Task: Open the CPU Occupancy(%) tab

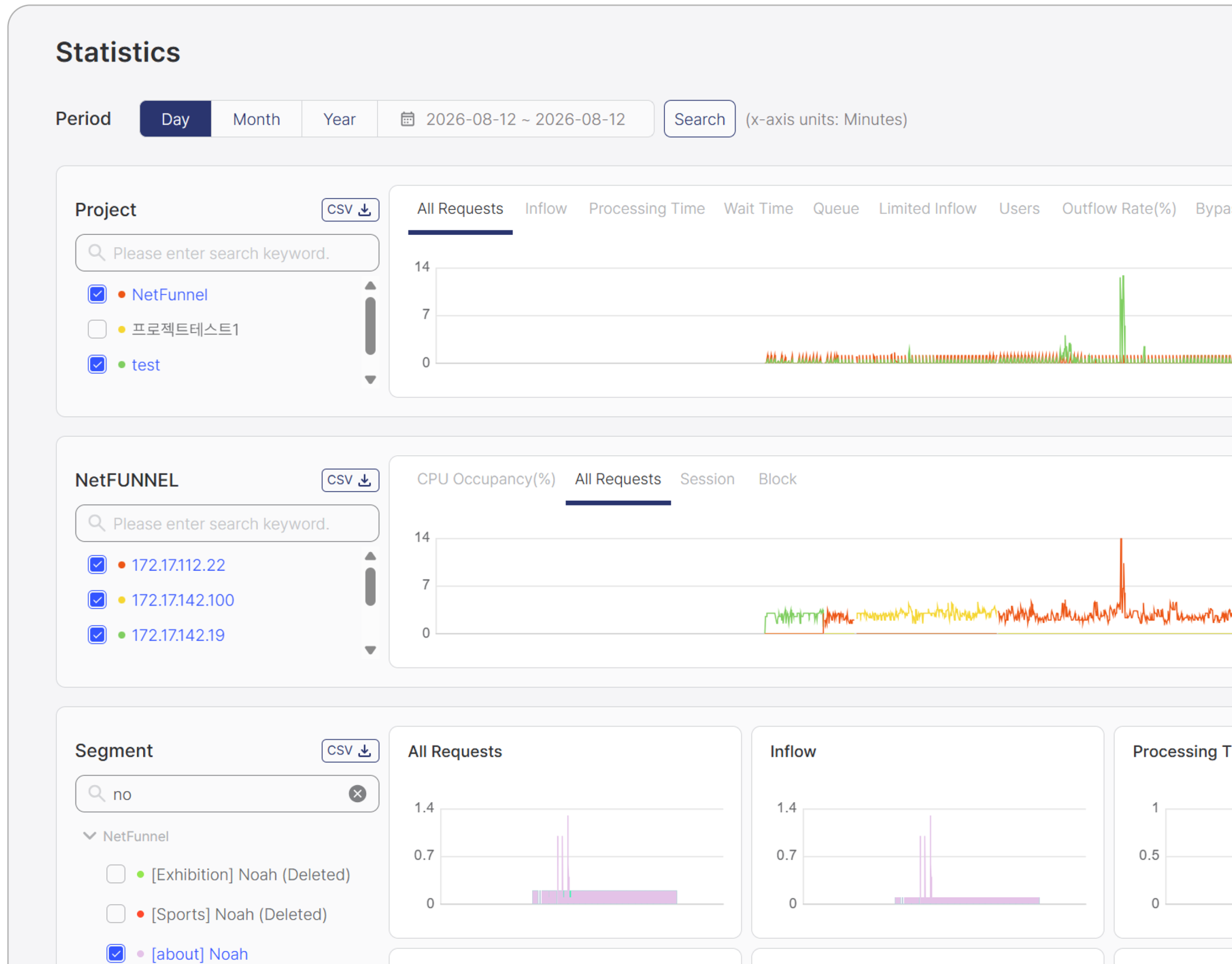Action: coord(486,479)
